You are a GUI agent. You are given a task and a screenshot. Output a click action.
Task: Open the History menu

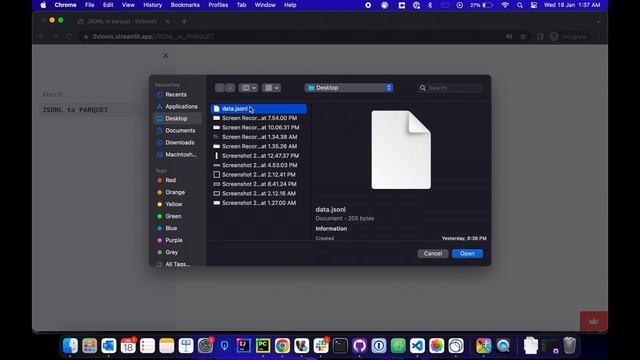[x=152, y=5]
